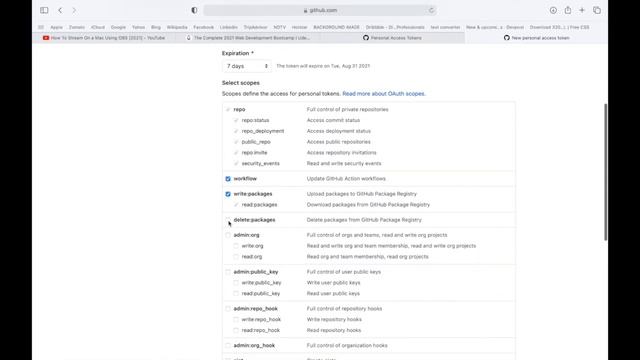Open the LinkedIn bookmark

point(229,27)
